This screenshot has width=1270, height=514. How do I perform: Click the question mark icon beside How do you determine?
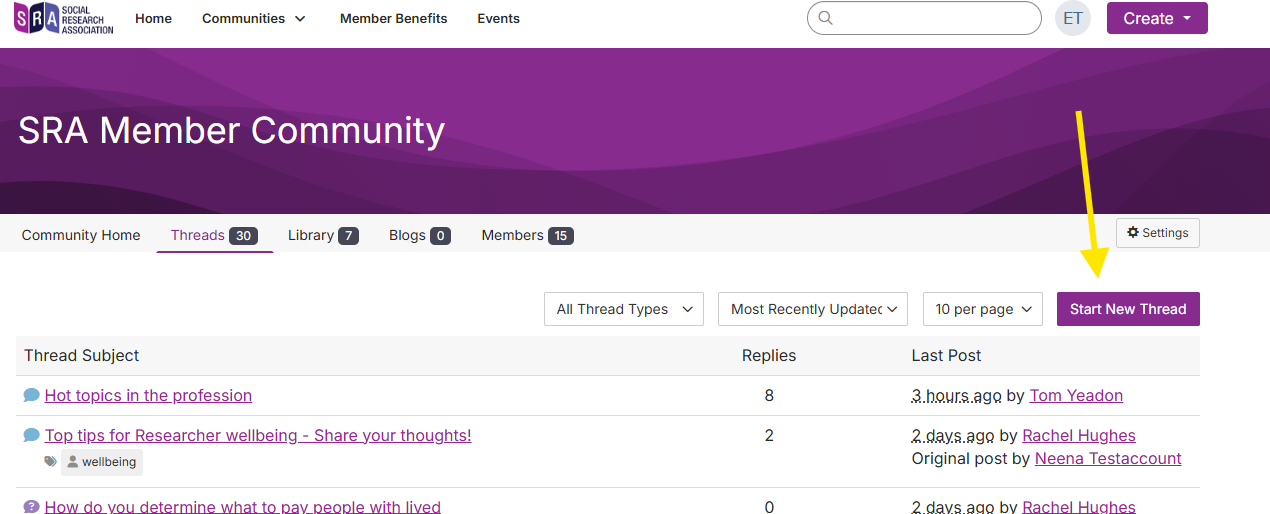point(31,507)
